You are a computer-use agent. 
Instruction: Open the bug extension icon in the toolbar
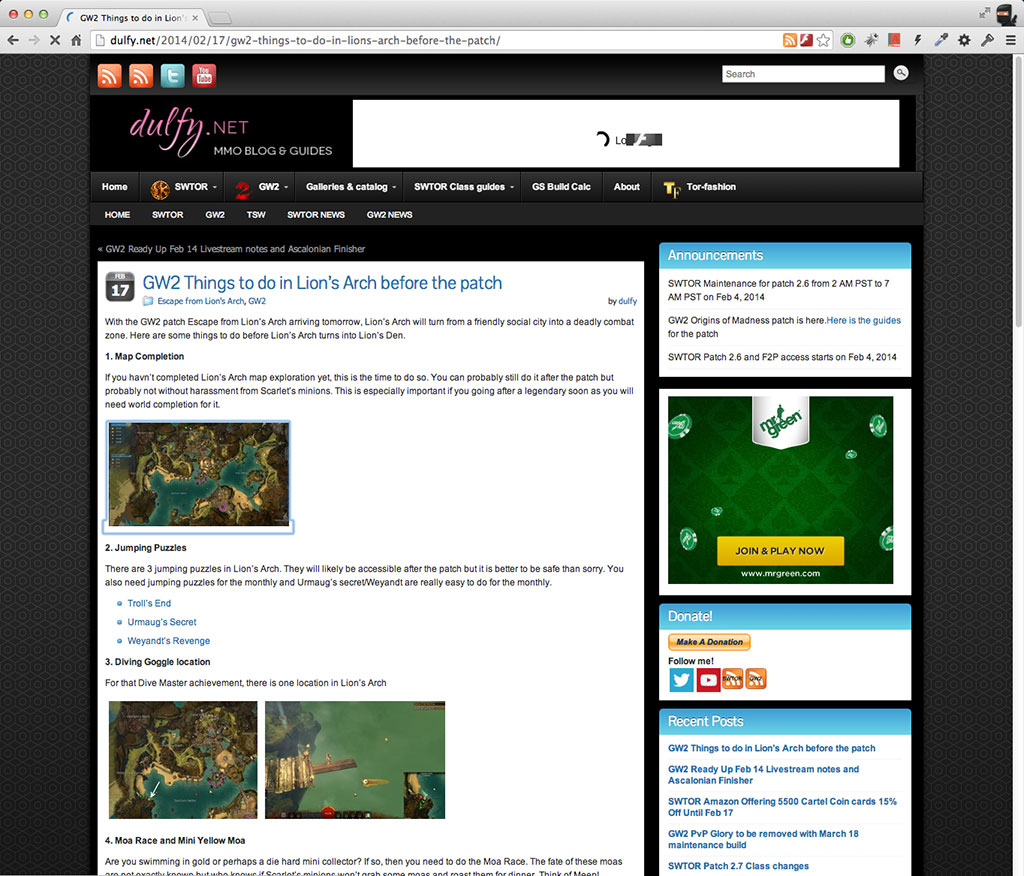tap(871, 41)
